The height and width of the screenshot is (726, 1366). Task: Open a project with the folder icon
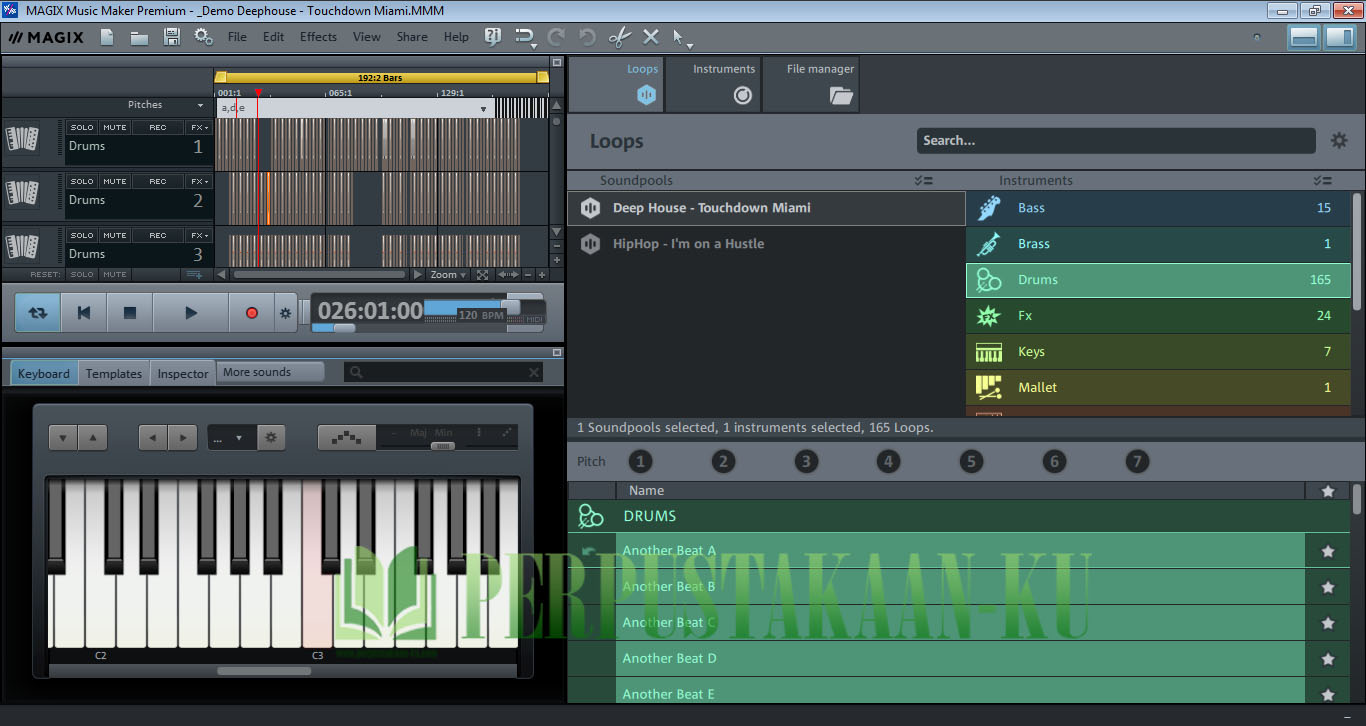click(139, 37)
